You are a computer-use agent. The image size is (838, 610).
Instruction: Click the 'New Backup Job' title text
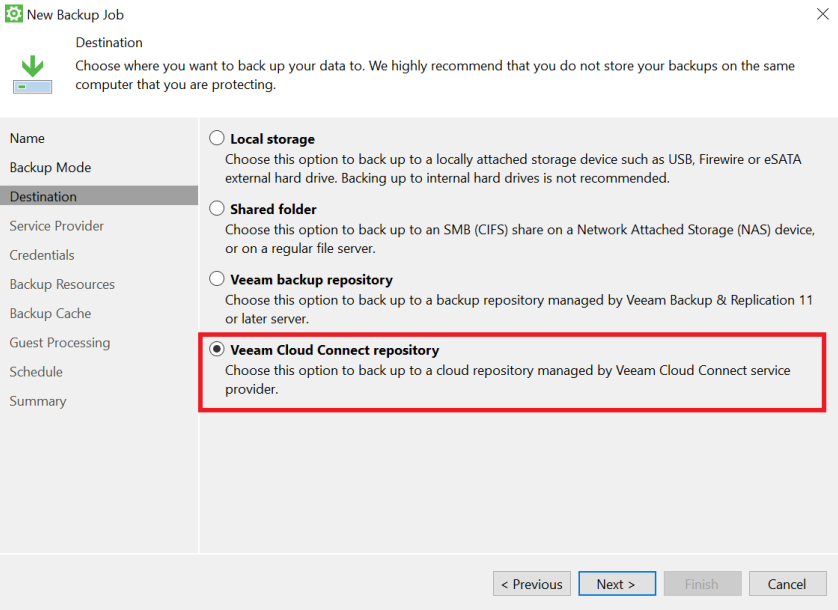(75, 14)
